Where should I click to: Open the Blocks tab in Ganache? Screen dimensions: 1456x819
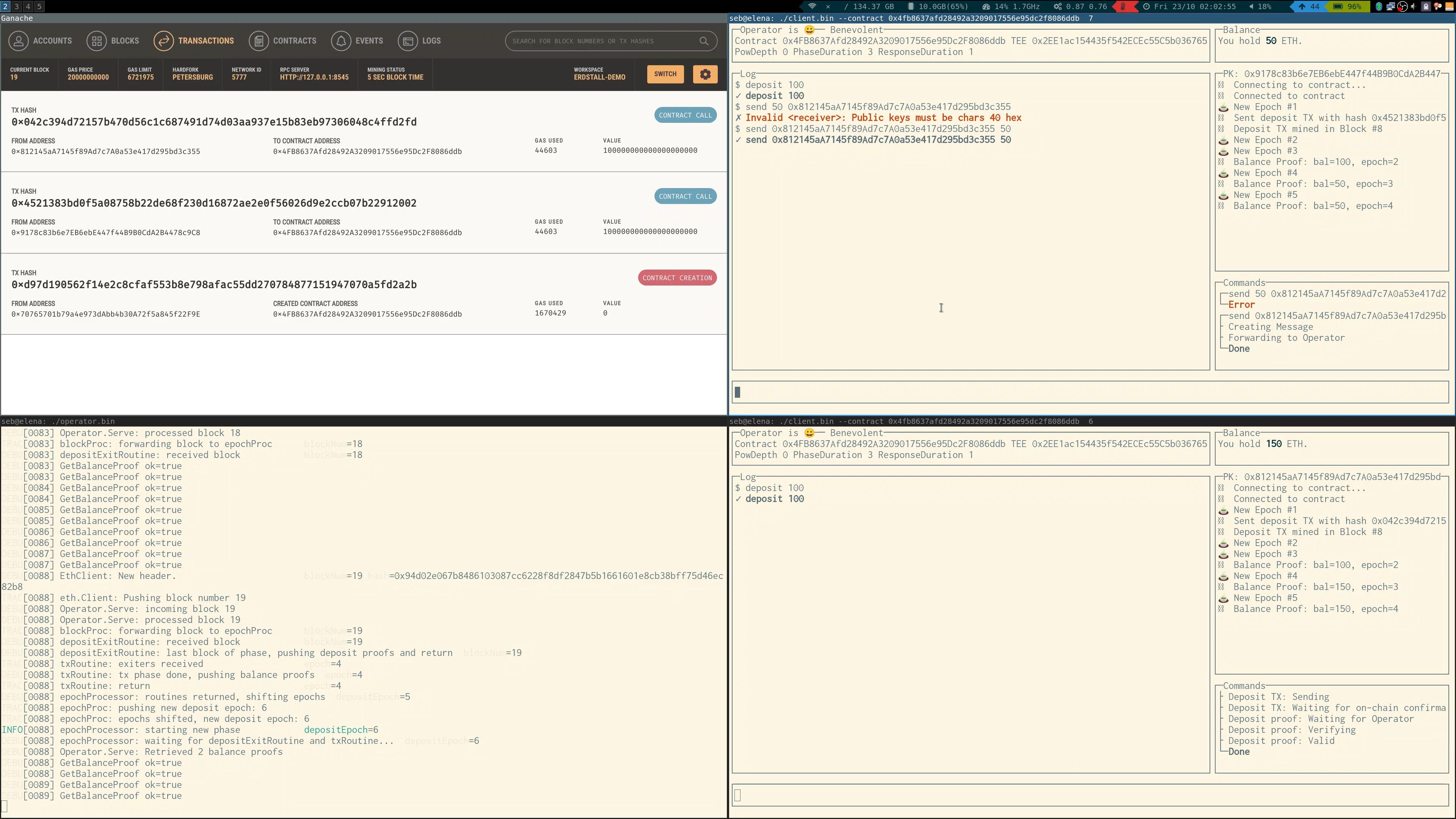point(113,41)
